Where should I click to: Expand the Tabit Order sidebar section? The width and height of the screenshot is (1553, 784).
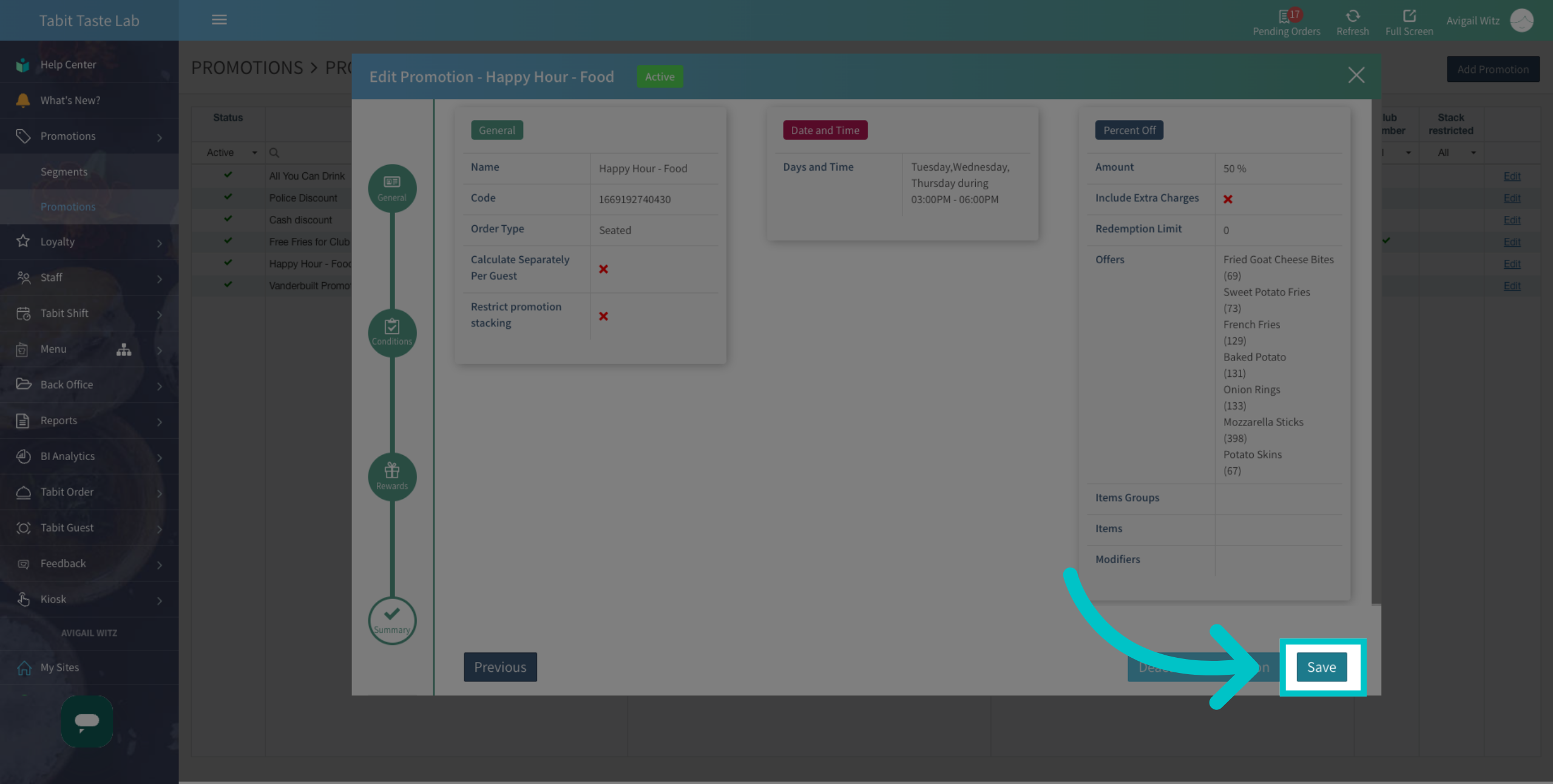89,492
